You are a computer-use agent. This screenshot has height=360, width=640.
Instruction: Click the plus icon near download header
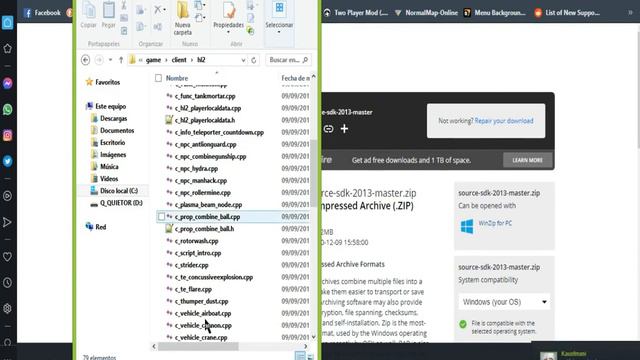[344, 129]
